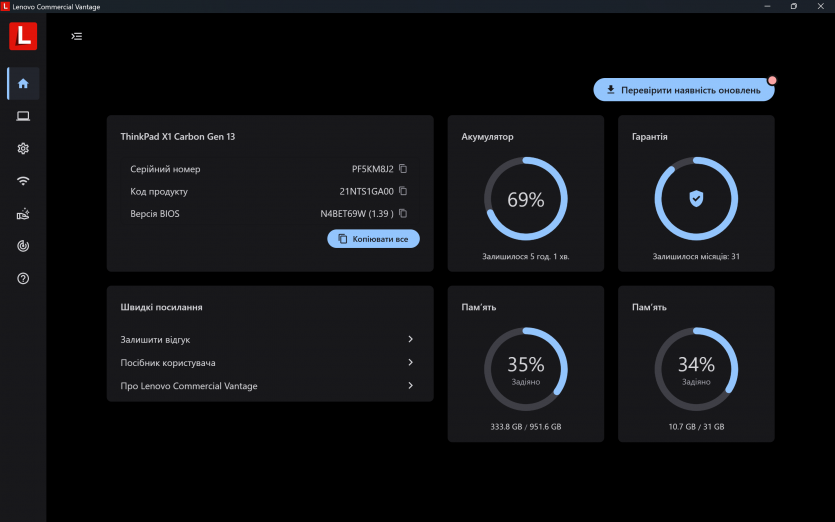Viewport: 835px width, 522px height.
Task: Open the Device laptop section in sidebar
Action: (x=23, y=116)
